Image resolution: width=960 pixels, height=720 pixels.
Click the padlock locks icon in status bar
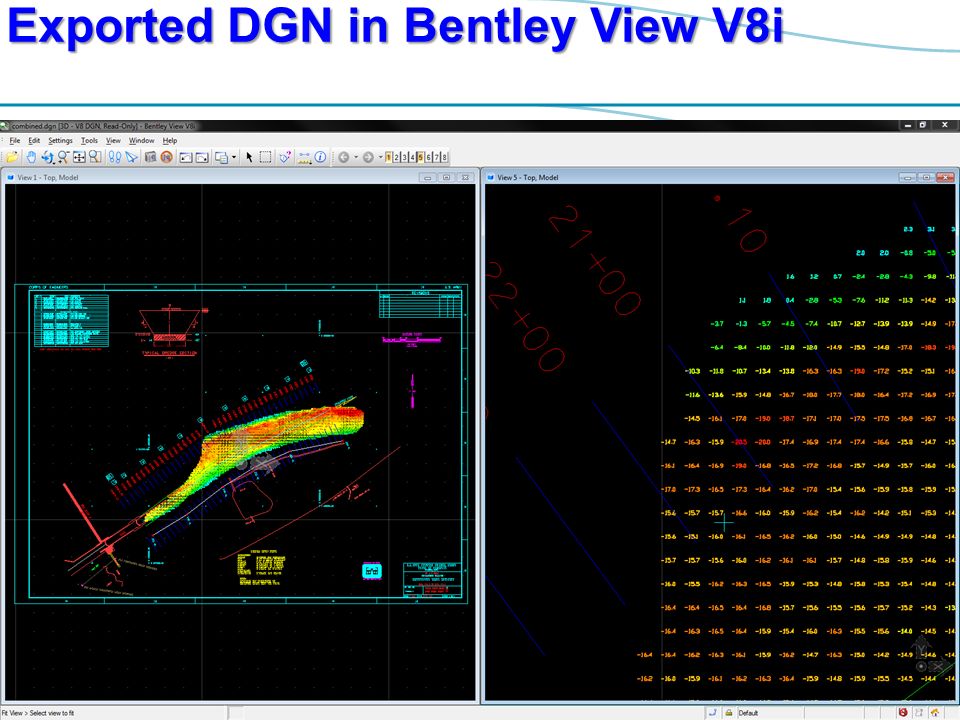[729, 713]
